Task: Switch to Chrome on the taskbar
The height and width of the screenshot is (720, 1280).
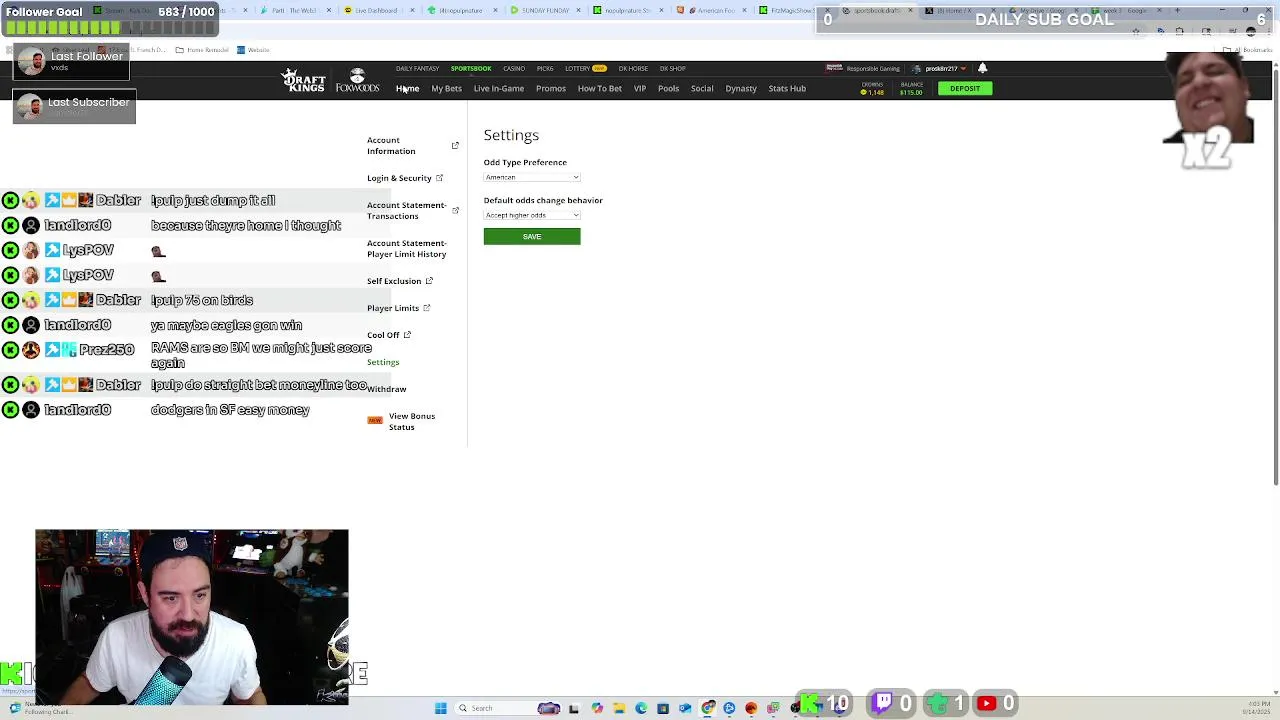Action: click(x=708, y=708)
